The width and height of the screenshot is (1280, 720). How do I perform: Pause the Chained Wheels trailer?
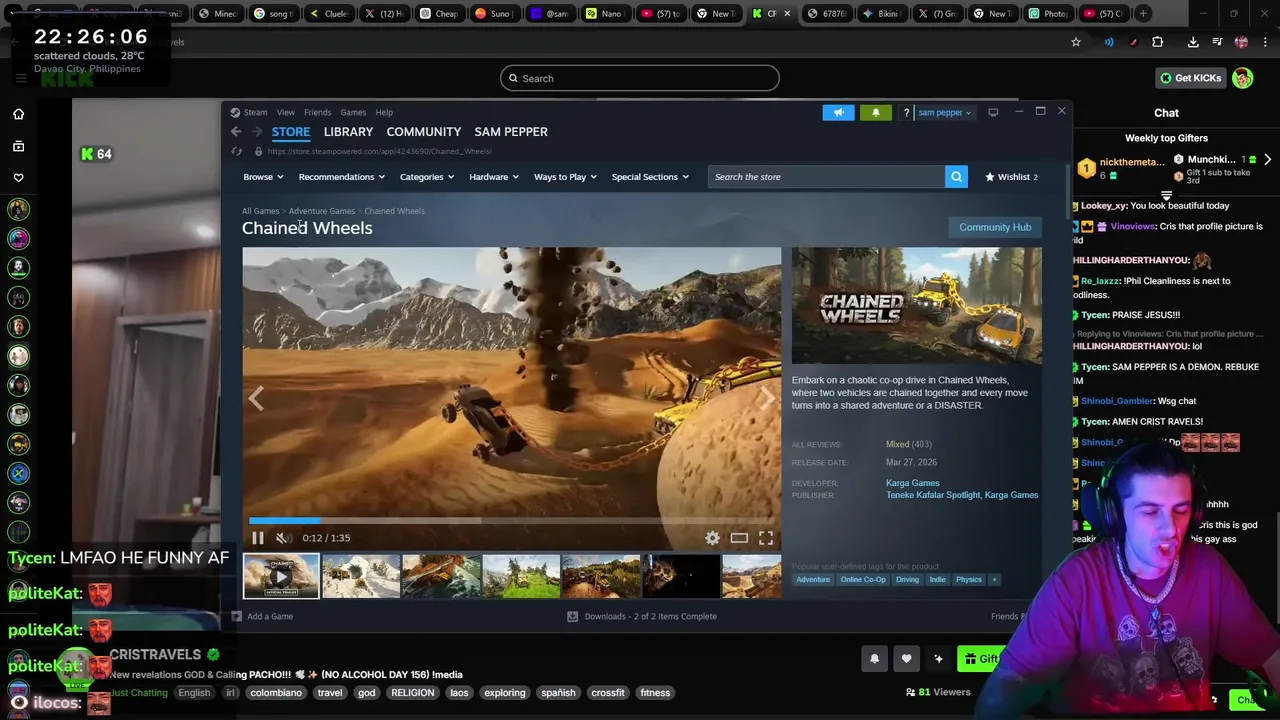coord(257,538)
